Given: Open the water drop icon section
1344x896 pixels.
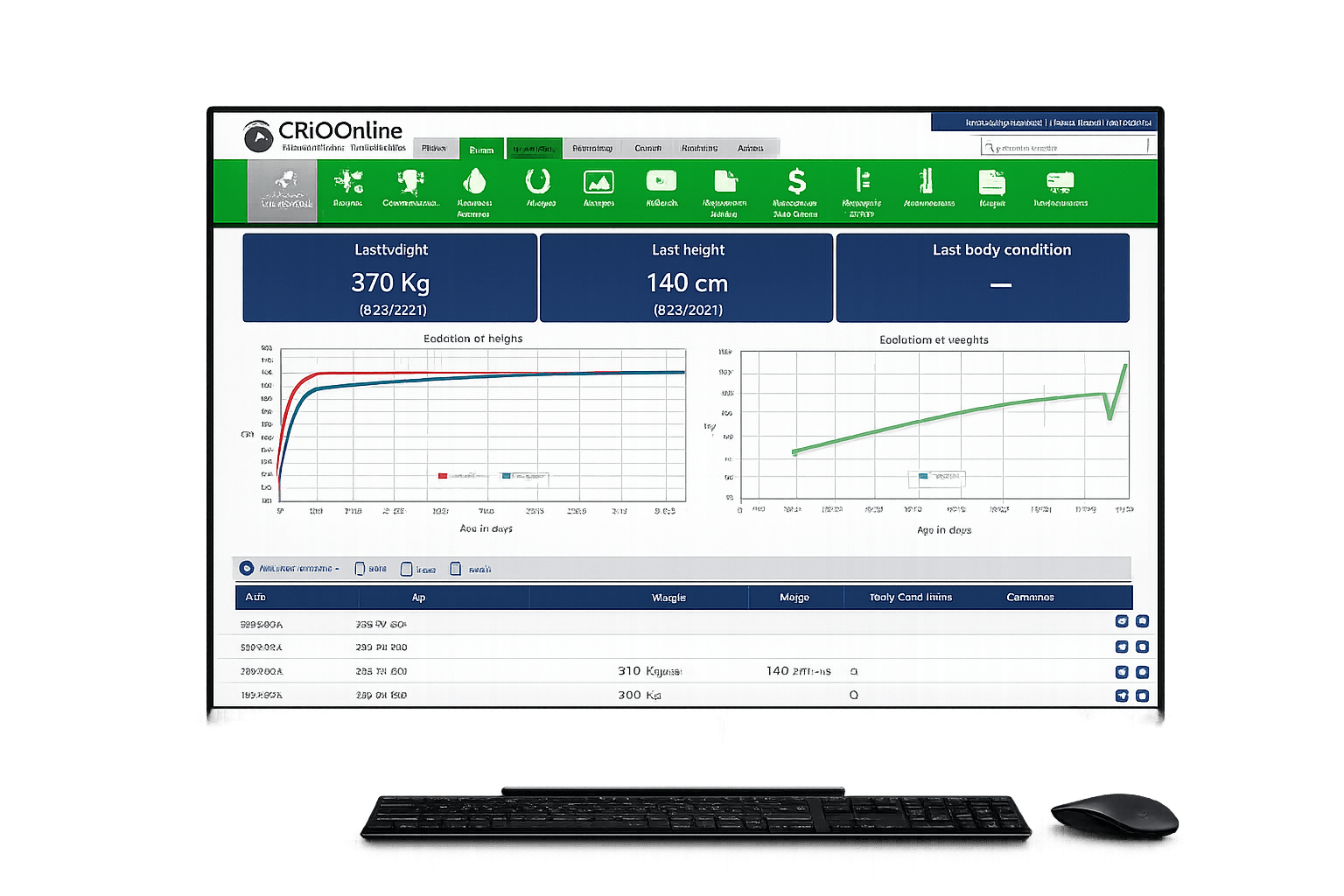Looking at the screenshot, I should coord(474,182).
